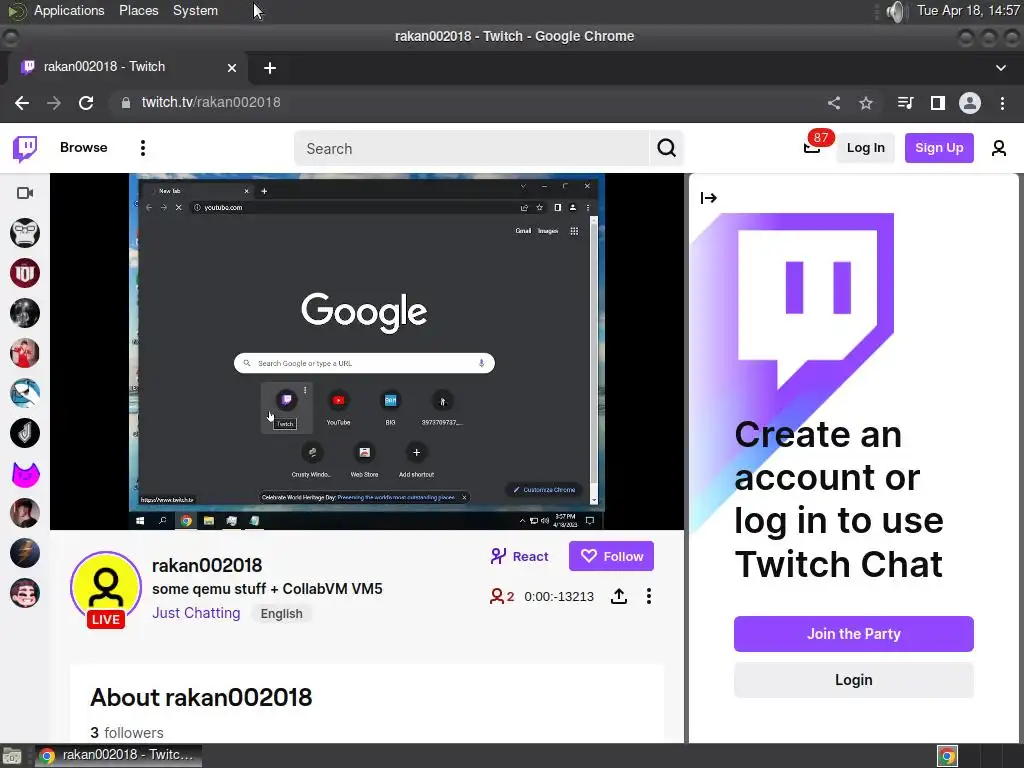Open the dark grayscale avatar channel in sidebar

(x=25, y=313)
